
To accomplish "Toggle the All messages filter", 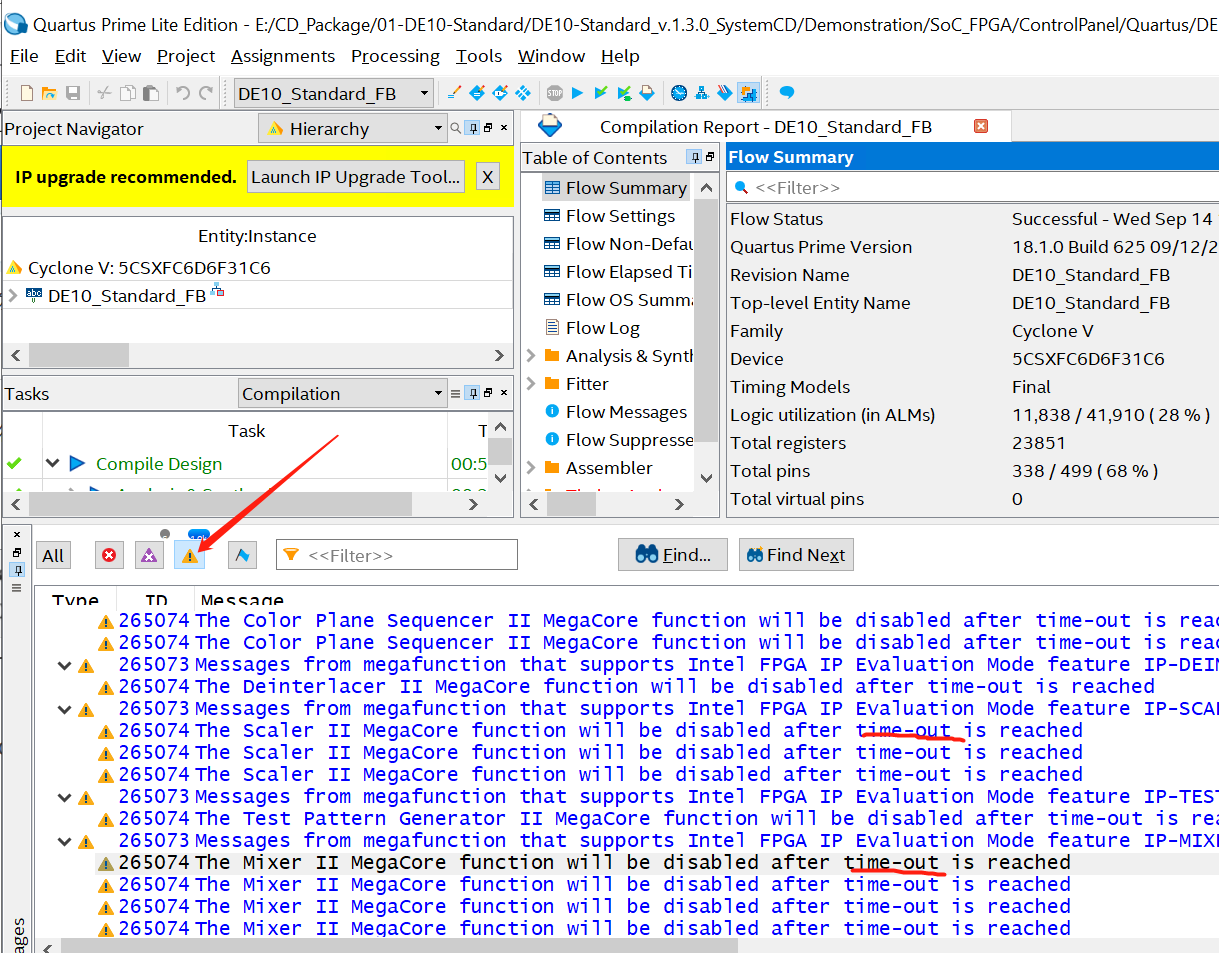I will coord(53,556).
